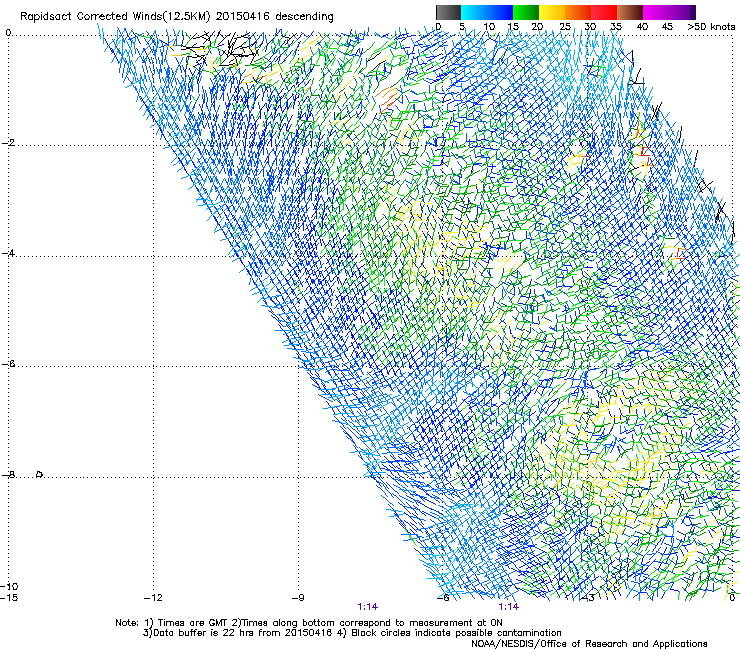Click the "30" legend tick label
The image size is (740, 650).
click(590, 27)
